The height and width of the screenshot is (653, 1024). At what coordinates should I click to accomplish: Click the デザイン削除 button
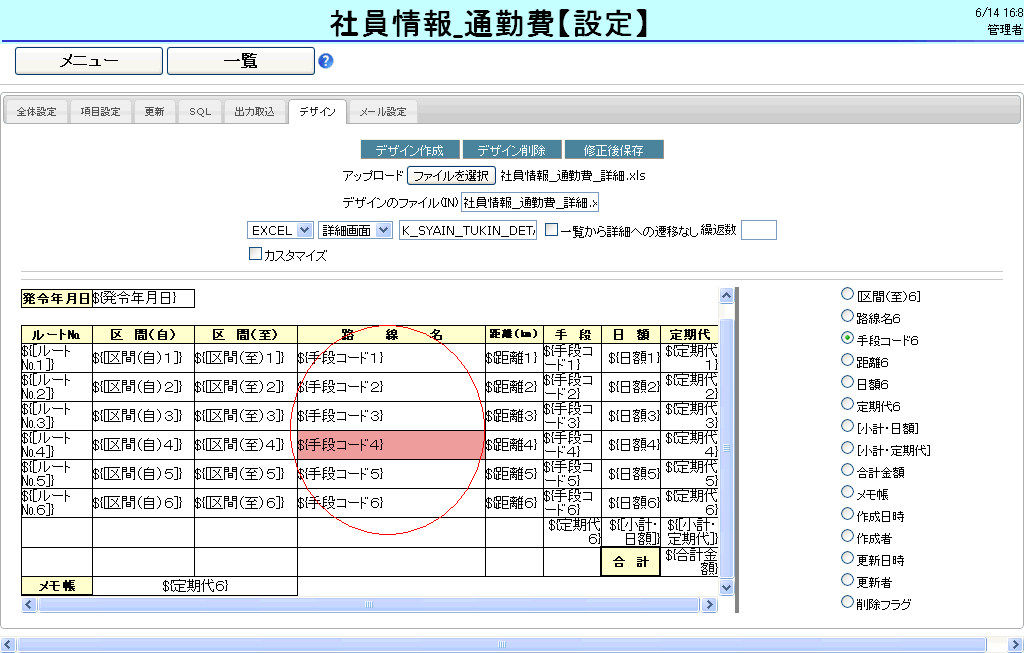[x=512, y=150]
